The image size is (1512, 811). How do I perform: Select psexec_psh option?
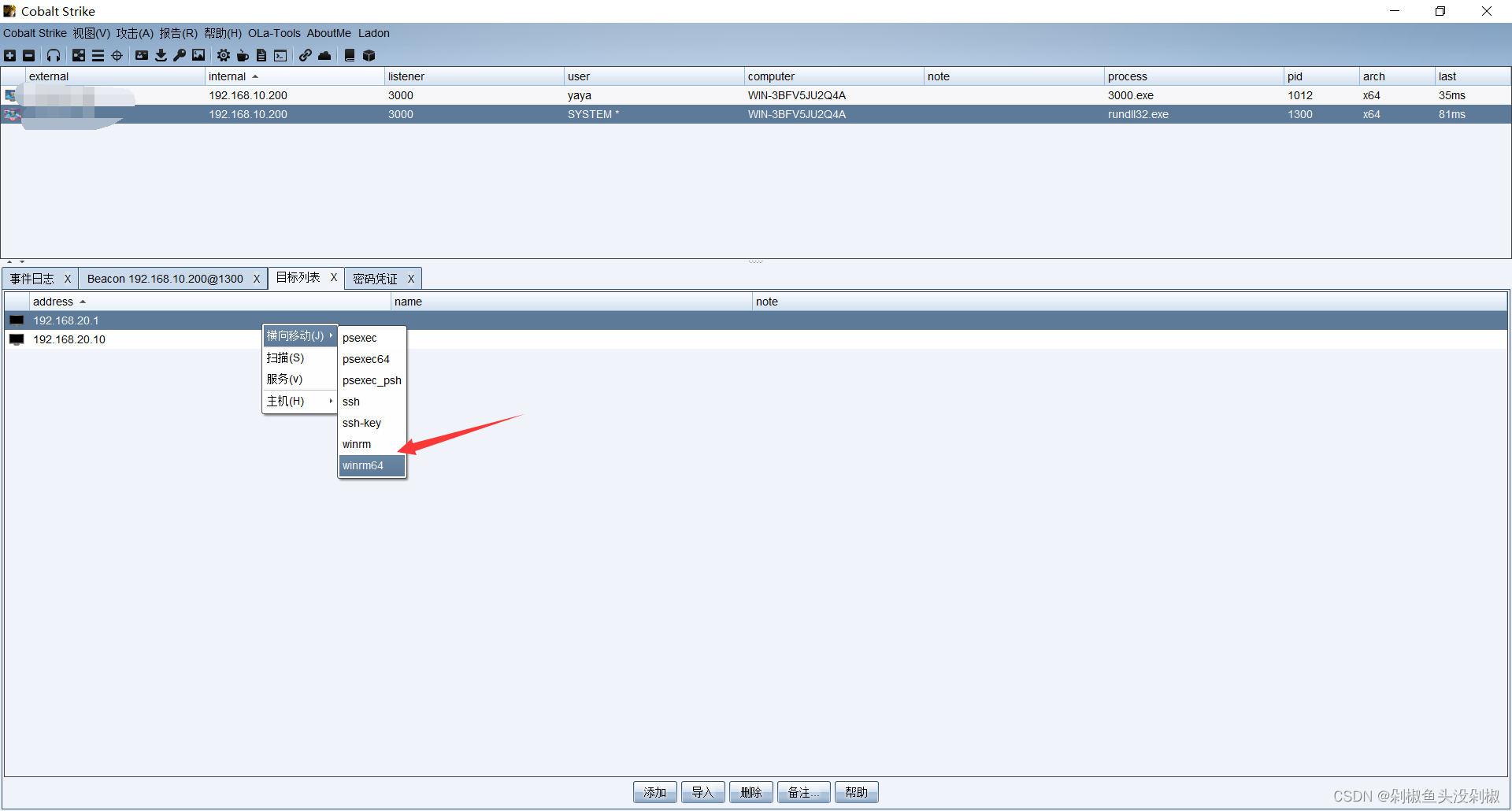click(x=372, y=380)
